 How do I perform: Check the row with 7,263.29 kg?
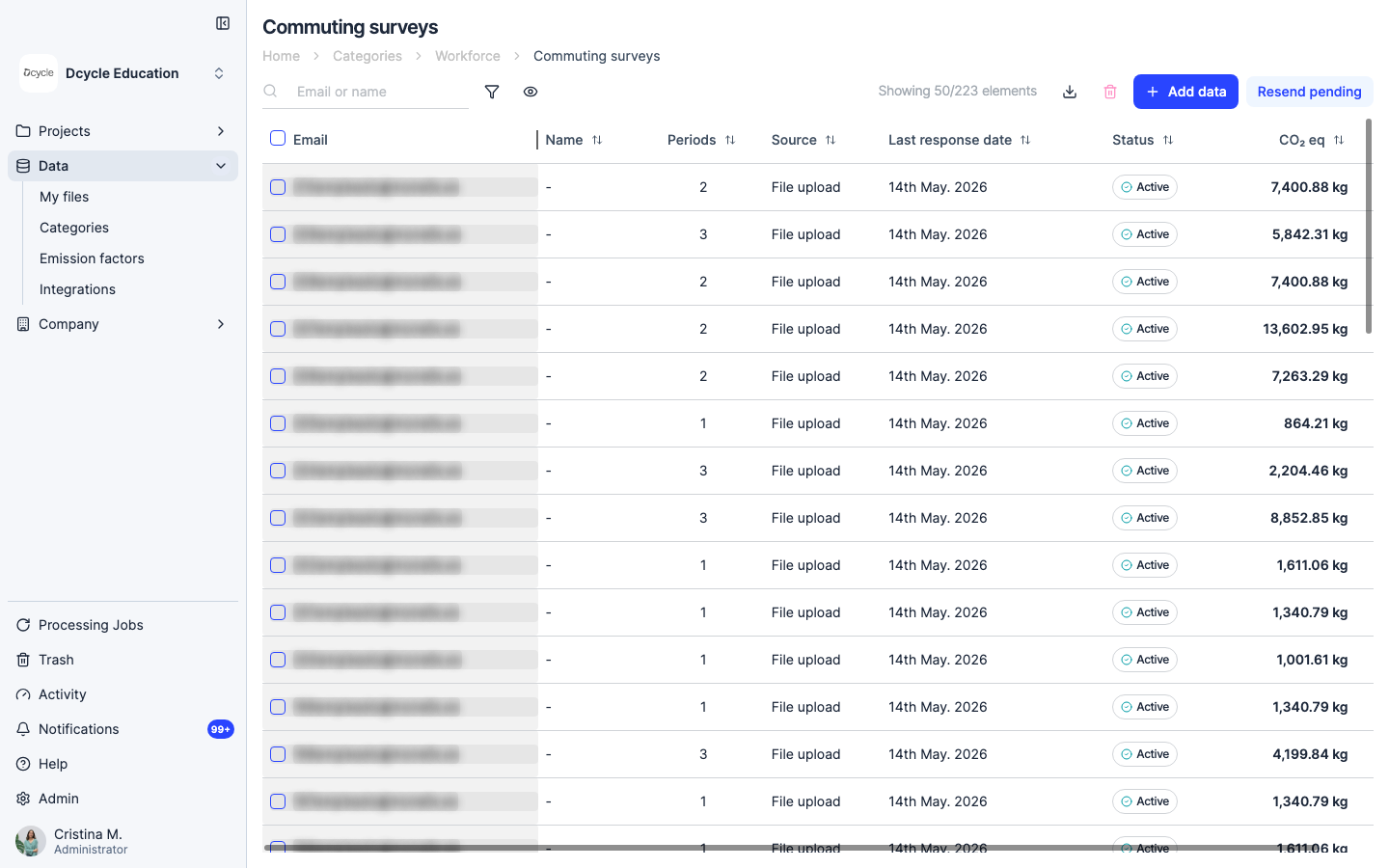[x=278, y=376]
